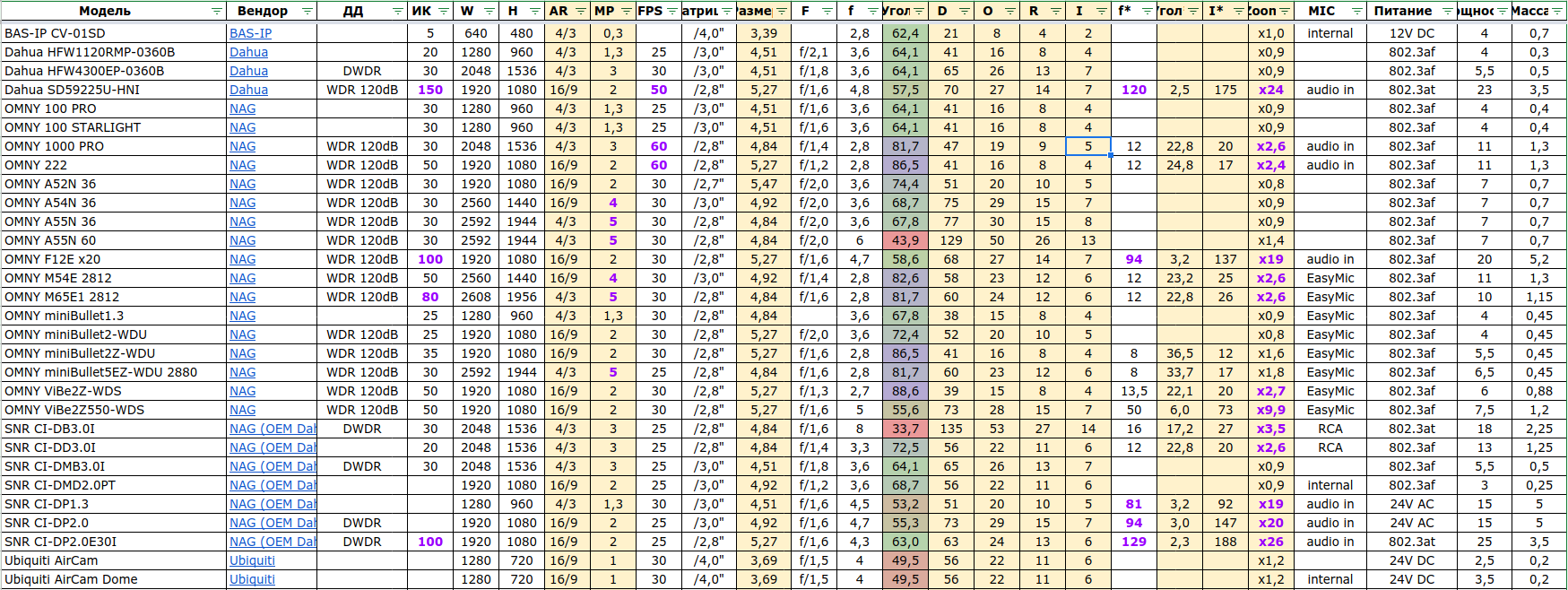The height and width of the screenshot is (590, 1568).
Task: Select the '12V DC' power cell for BAS-IP
Action: [1412, 33]
